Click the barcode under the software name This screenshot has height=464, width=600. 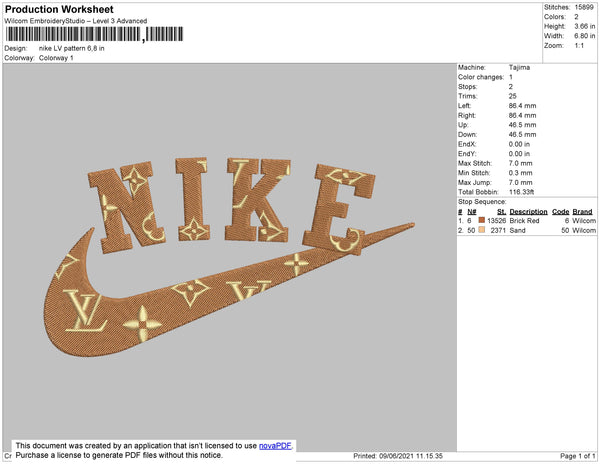(95, 34)
